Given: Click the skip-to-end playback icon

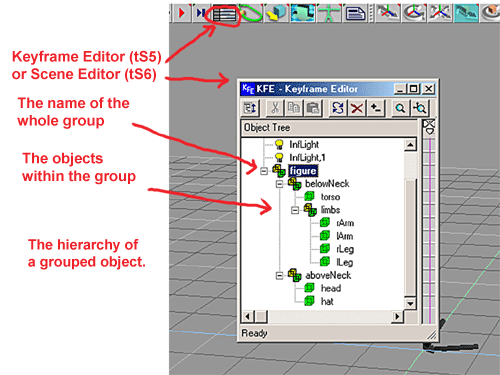Looking at the screenshot, I should tap(201, 13).
